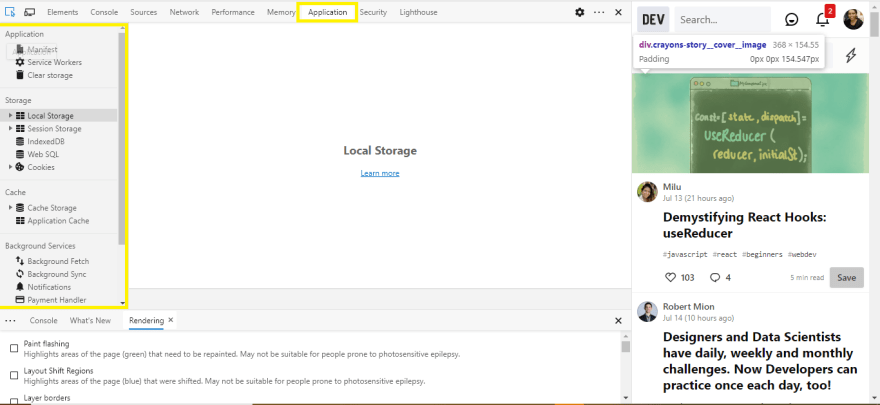
Task: Expand the Session Storage tree node
Action: (x=10, y=128)
